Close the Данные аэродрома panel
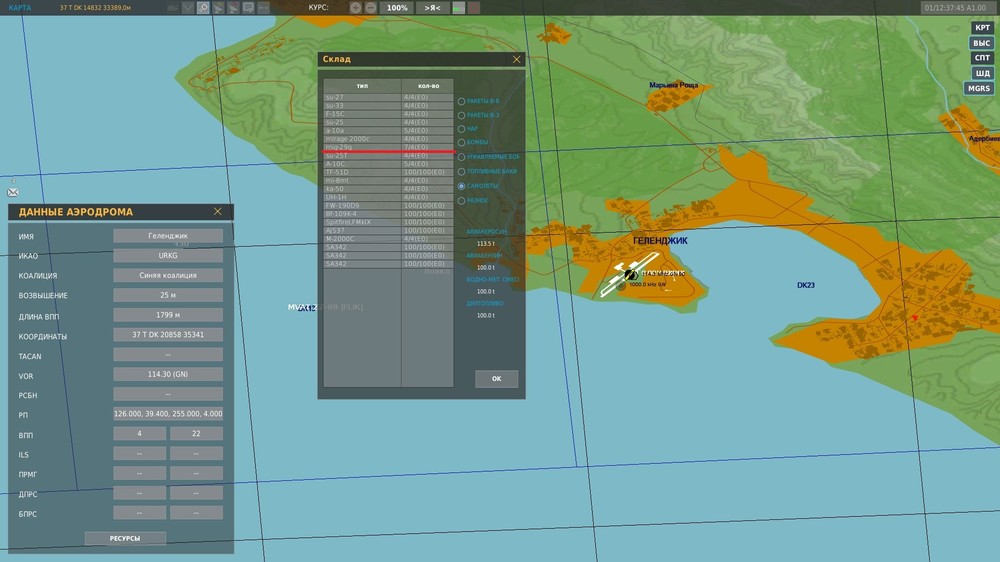The height and width of the screenshot is (562, 1000). (218, 212)
